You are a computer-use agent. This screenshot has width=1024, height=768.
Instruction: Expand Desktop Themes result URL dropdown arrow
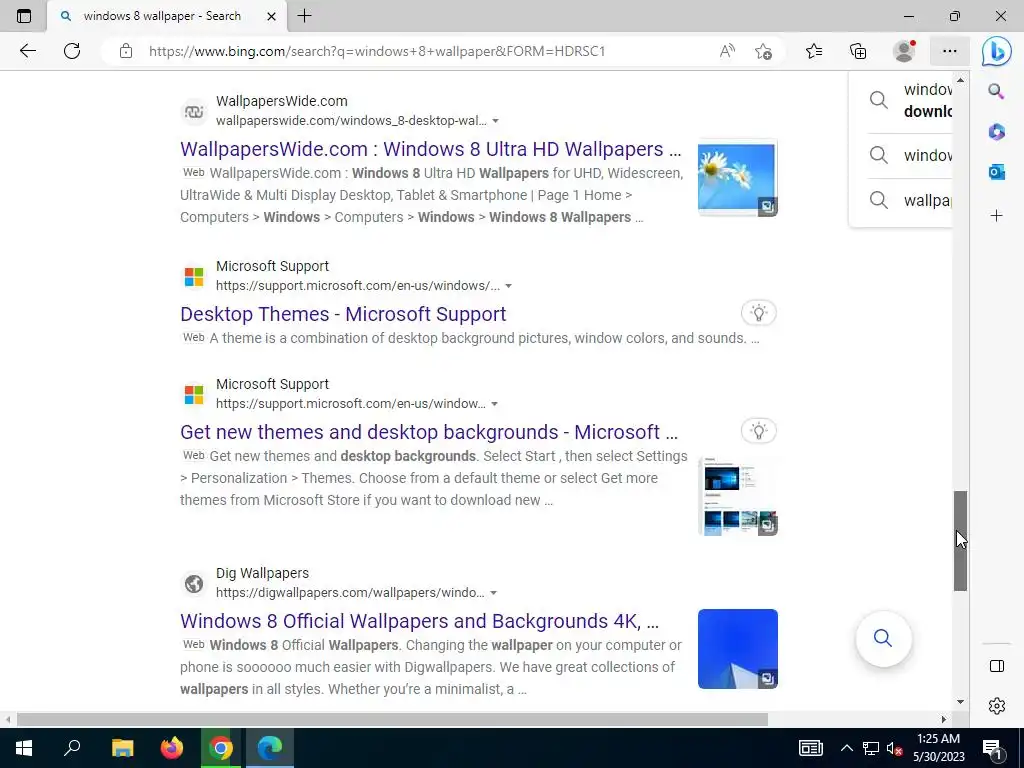pos(508,286)
